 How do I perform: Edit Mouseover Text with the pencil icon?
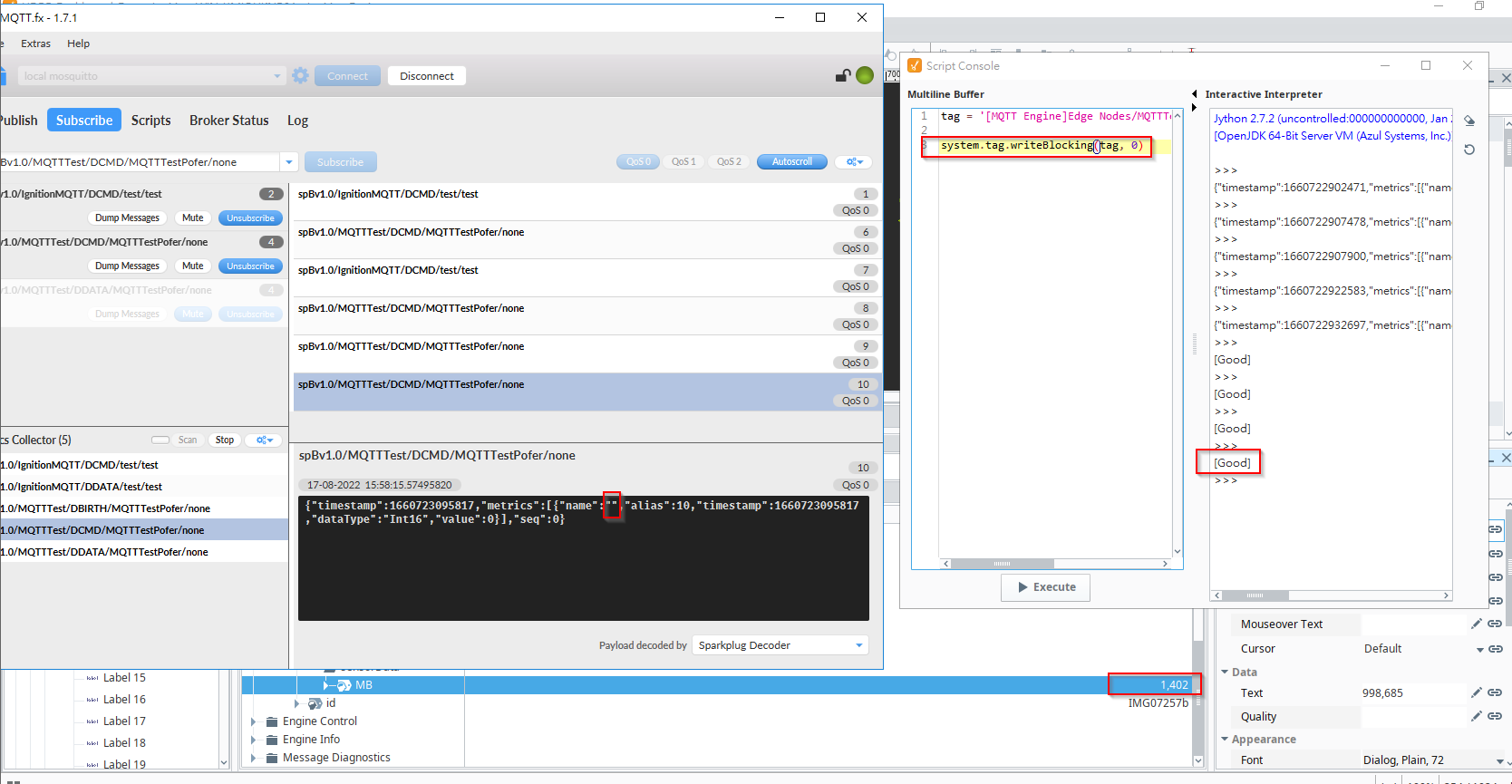click(x=1476, y=624)
